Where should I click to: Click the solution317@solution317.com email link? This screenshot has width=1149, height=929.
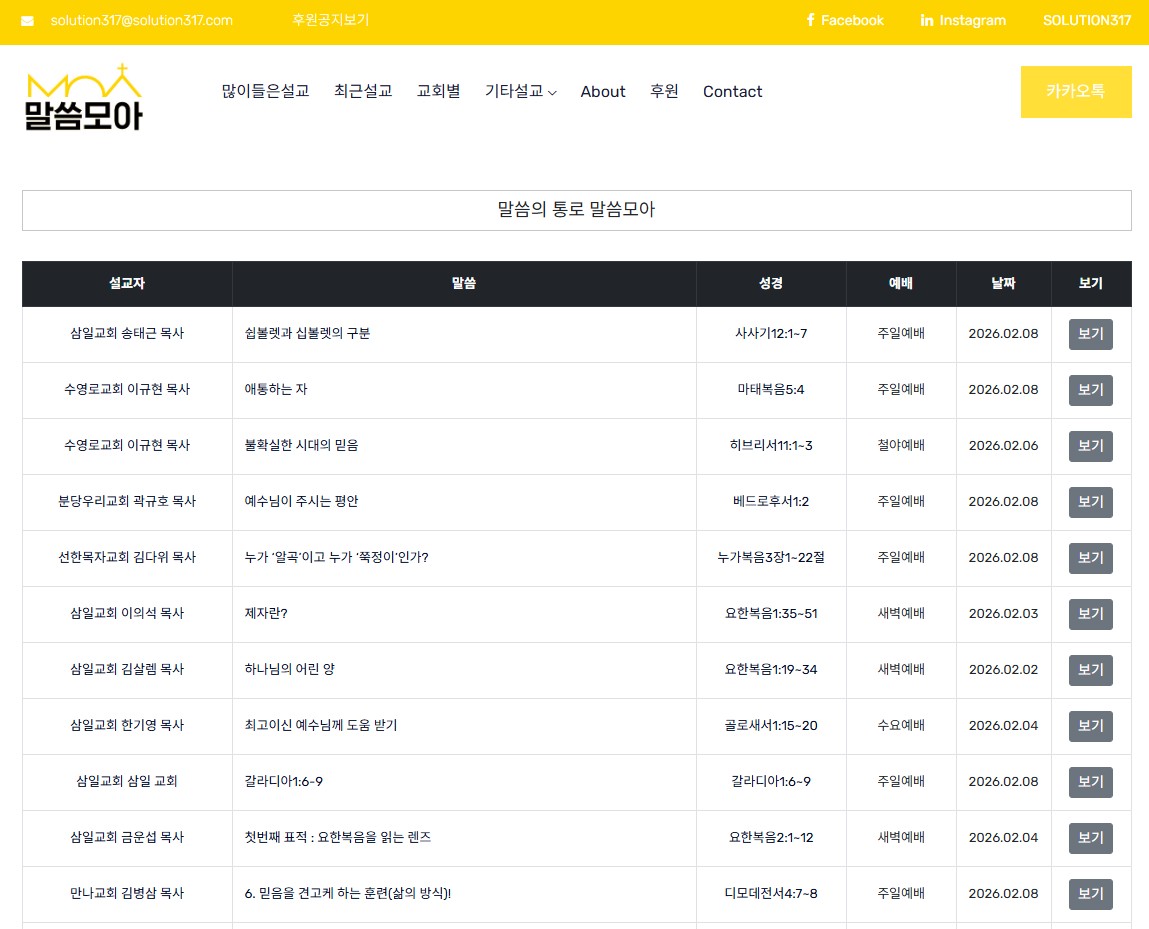pyautogui.click(x=141, y=21)
